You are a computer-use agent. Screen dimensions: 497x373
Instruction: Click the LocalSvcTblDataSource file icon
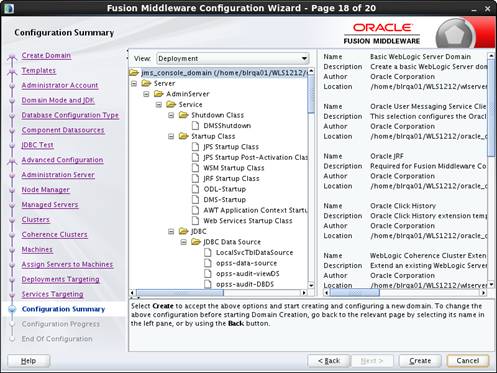click(x=208, y=252)
